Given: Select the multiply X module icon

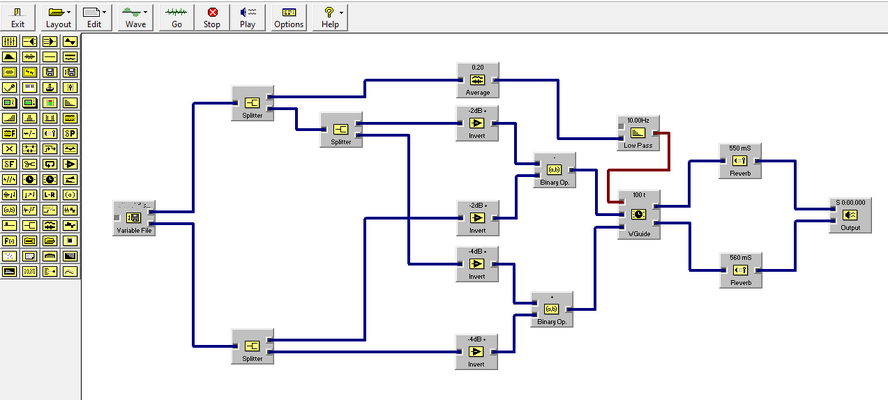Looking at the screenshot, I should 9,149.
